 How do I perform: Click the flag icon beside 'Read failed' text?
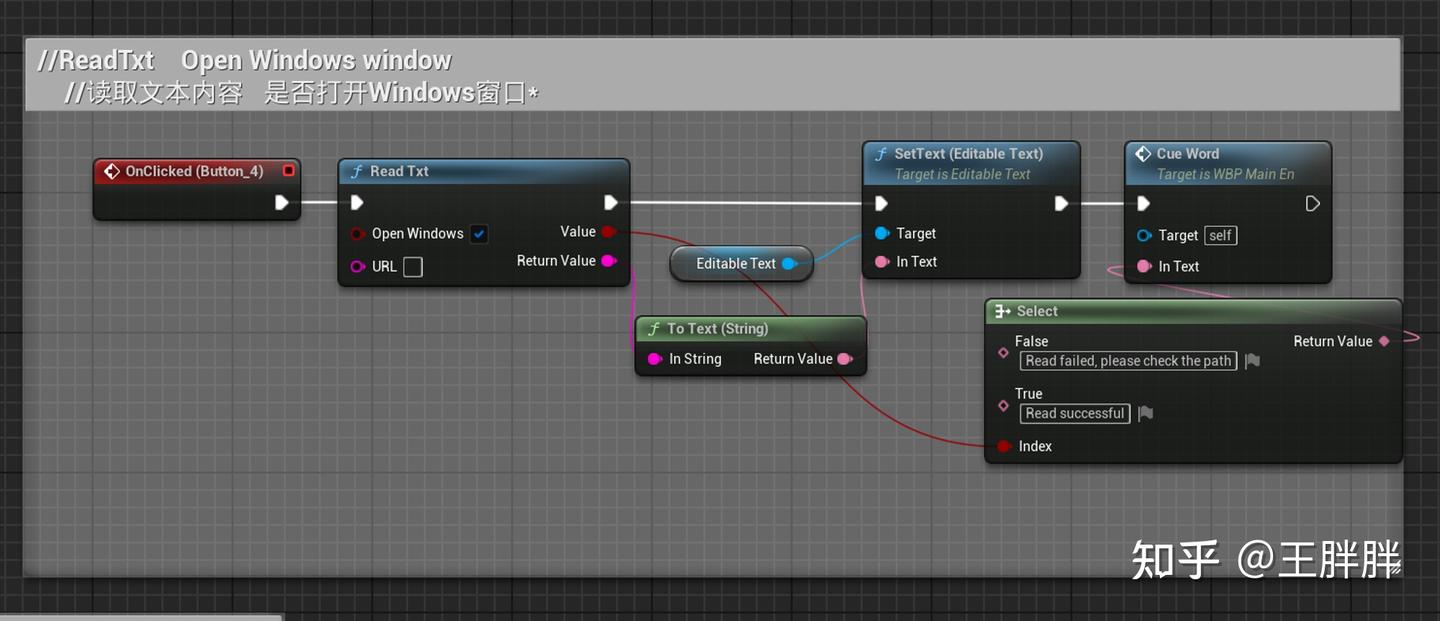pos(1252,361)
